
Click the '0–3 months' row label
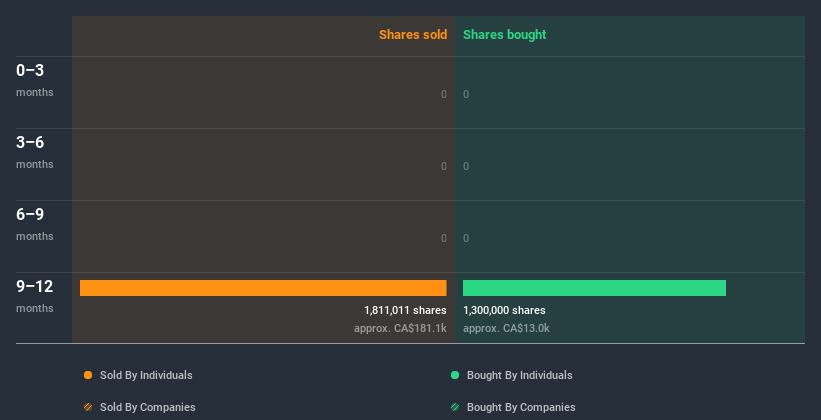tap(35, 80)
